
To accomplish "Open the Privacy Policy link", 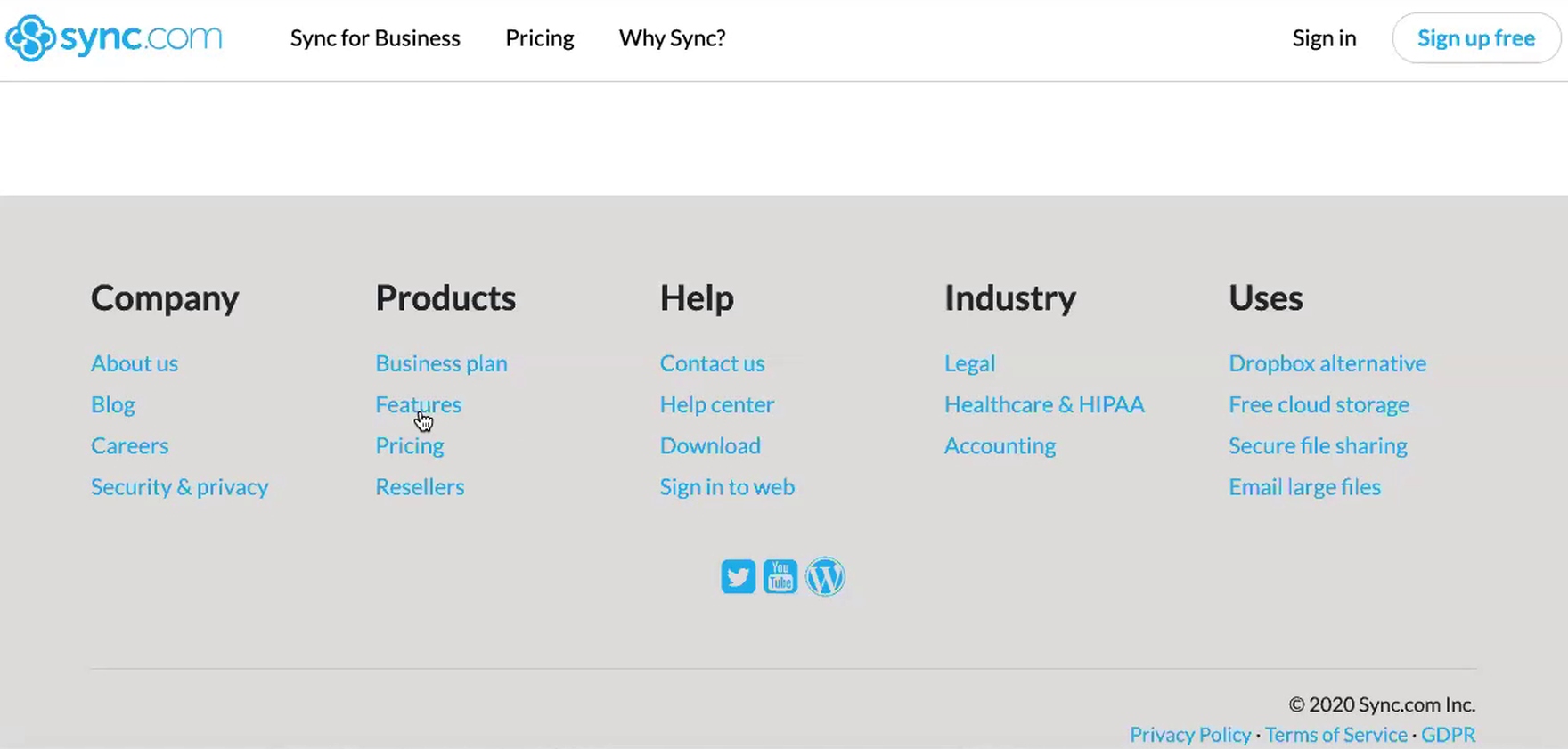I will point(1190,735).
